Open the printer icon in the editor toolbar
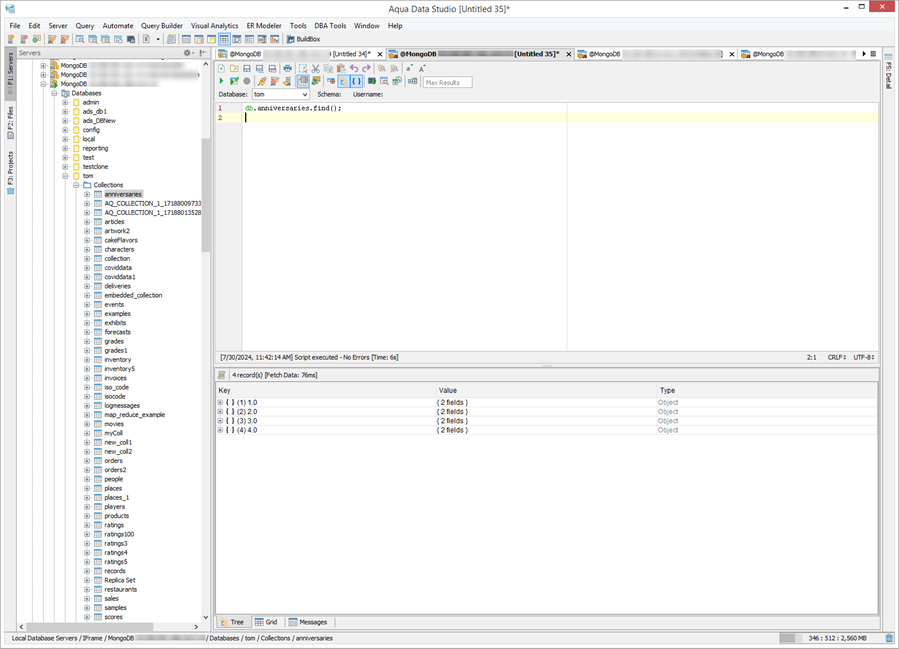This screenshot has height=649, width=899. pos(287,68)
